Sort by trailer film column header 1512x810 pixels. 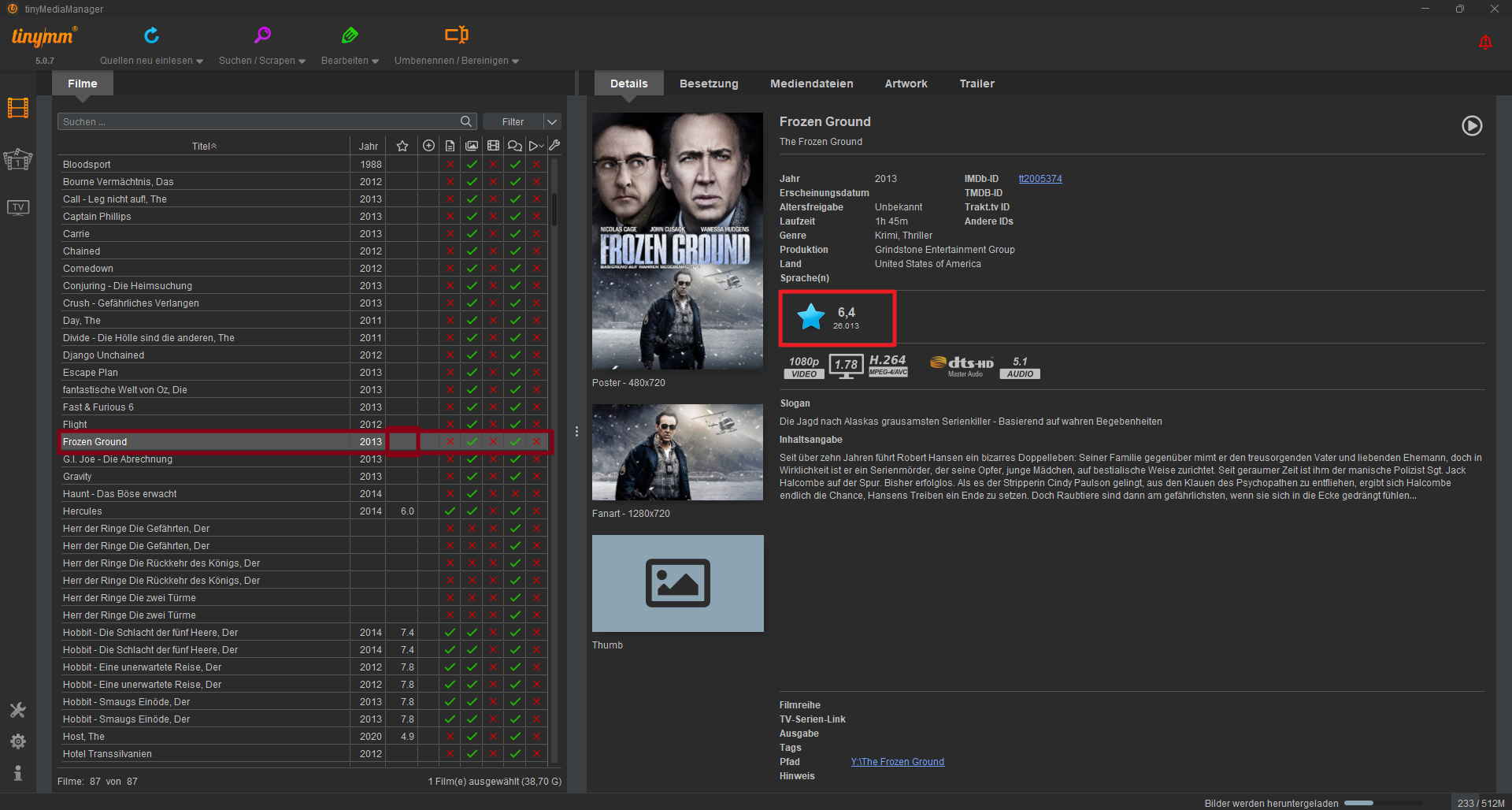pos(493,146)
